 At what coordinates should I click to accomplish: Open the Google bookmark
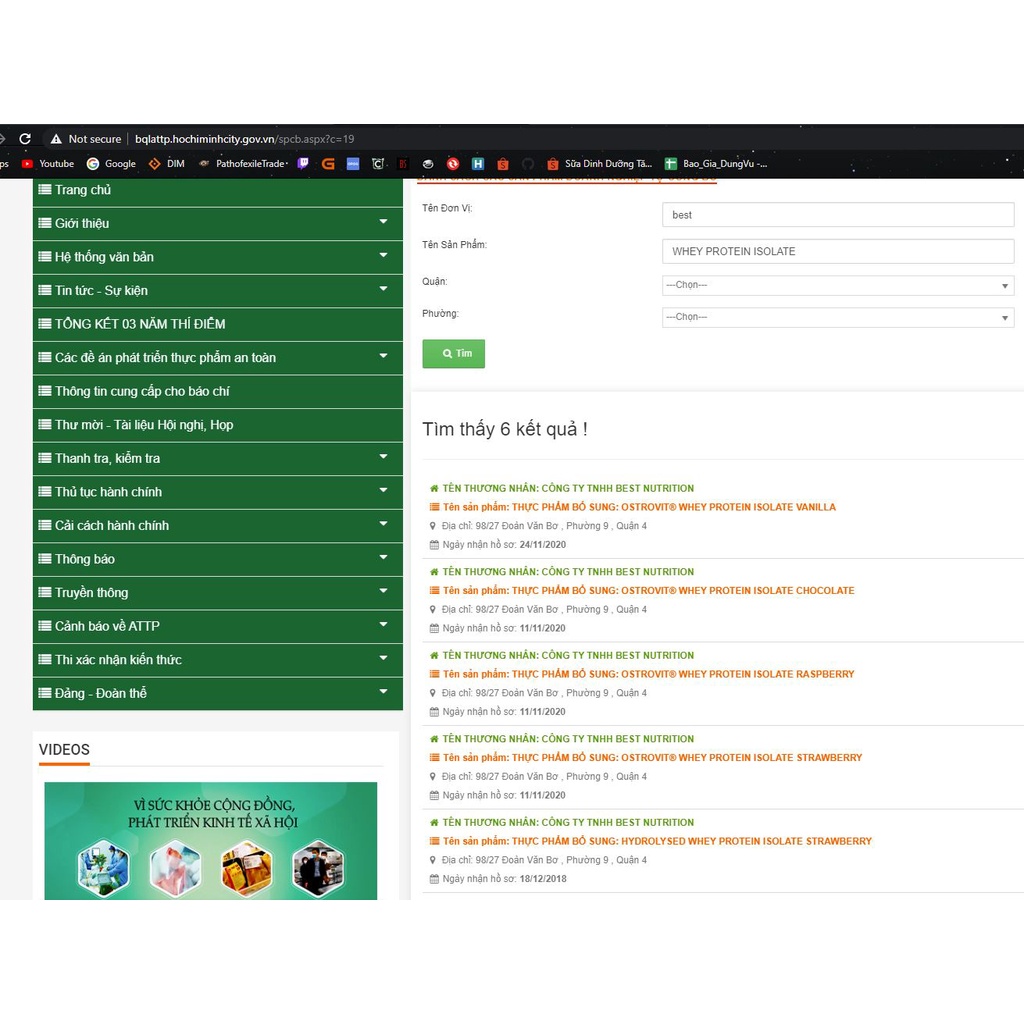pyautogui.click(x=111, y=164)
